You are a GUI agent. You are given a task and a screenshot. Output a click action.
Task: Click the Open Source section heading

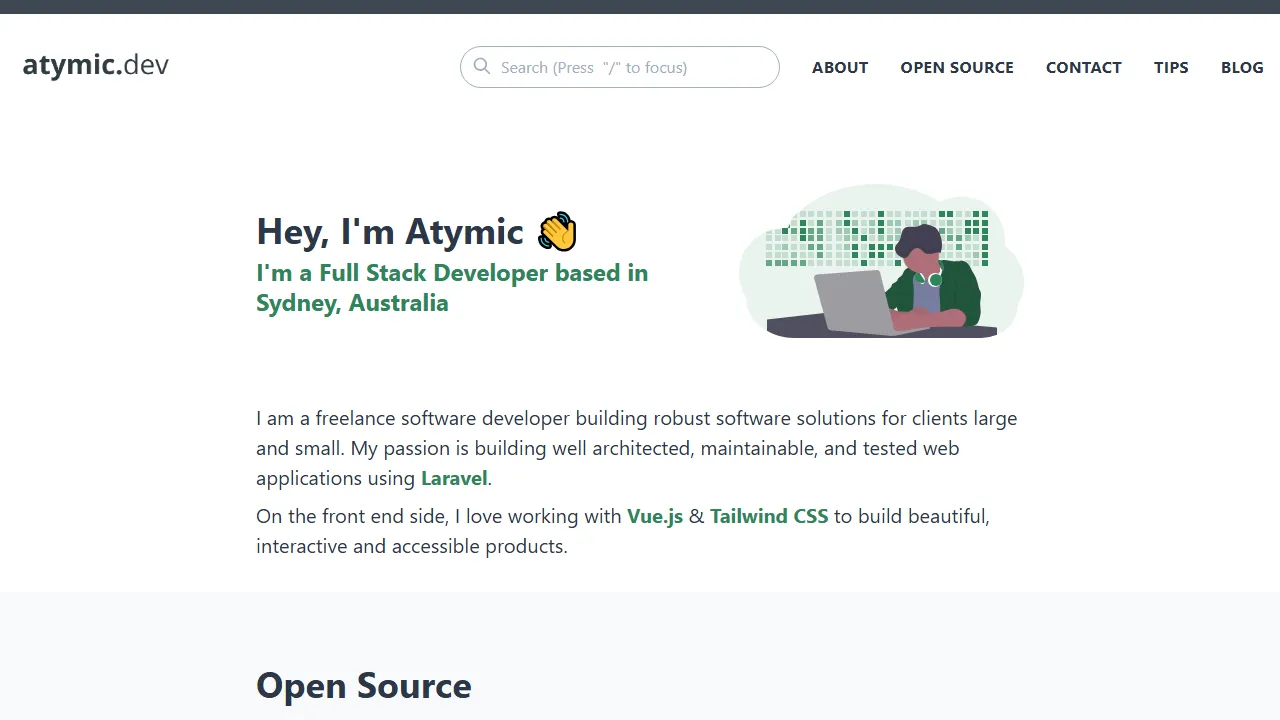click(363, 686)
